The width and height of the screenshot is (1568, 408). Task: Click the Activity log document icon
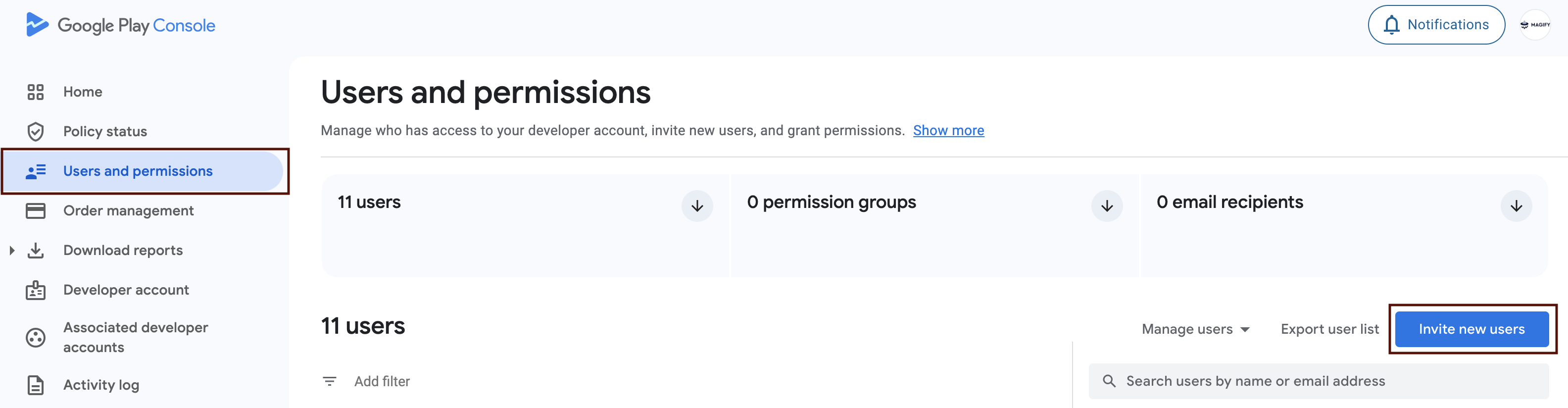pos(35,384)
